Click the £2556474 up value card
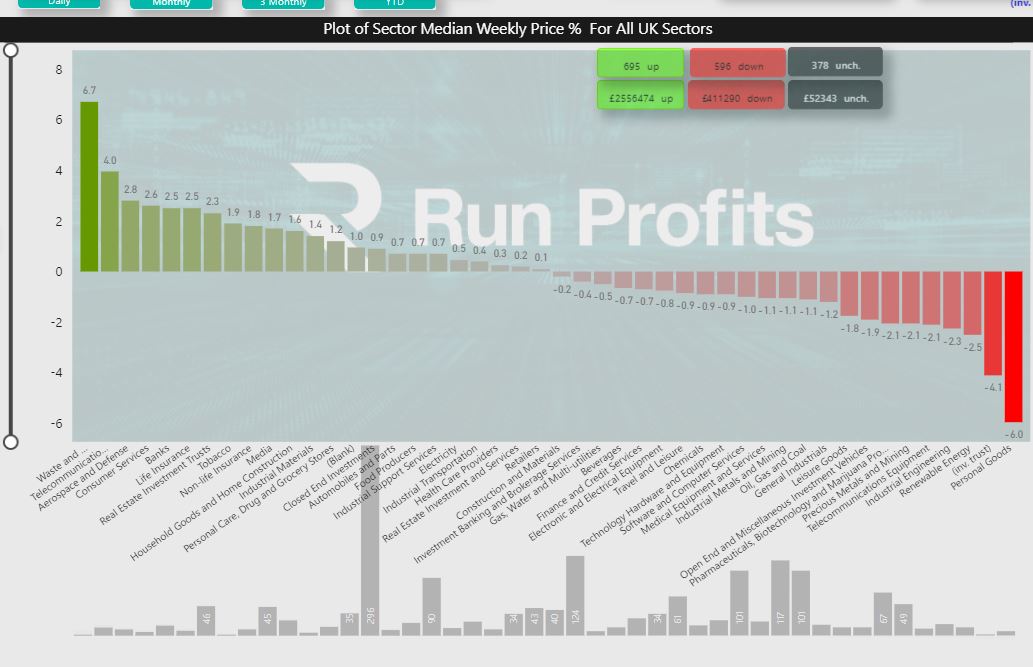 (640, 97)
